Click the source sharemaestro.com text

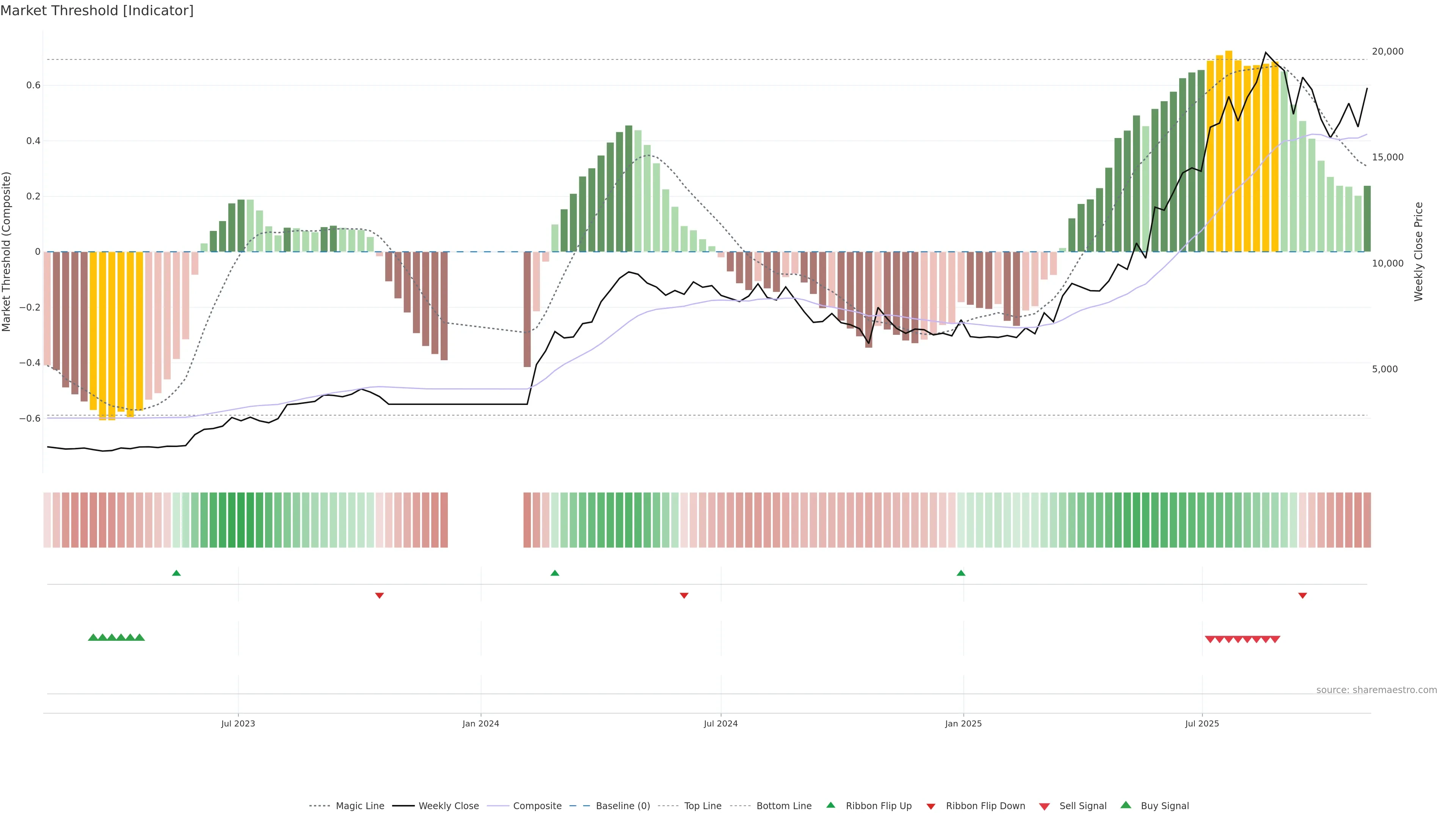pyautogui.click(x=1376, y=690)
